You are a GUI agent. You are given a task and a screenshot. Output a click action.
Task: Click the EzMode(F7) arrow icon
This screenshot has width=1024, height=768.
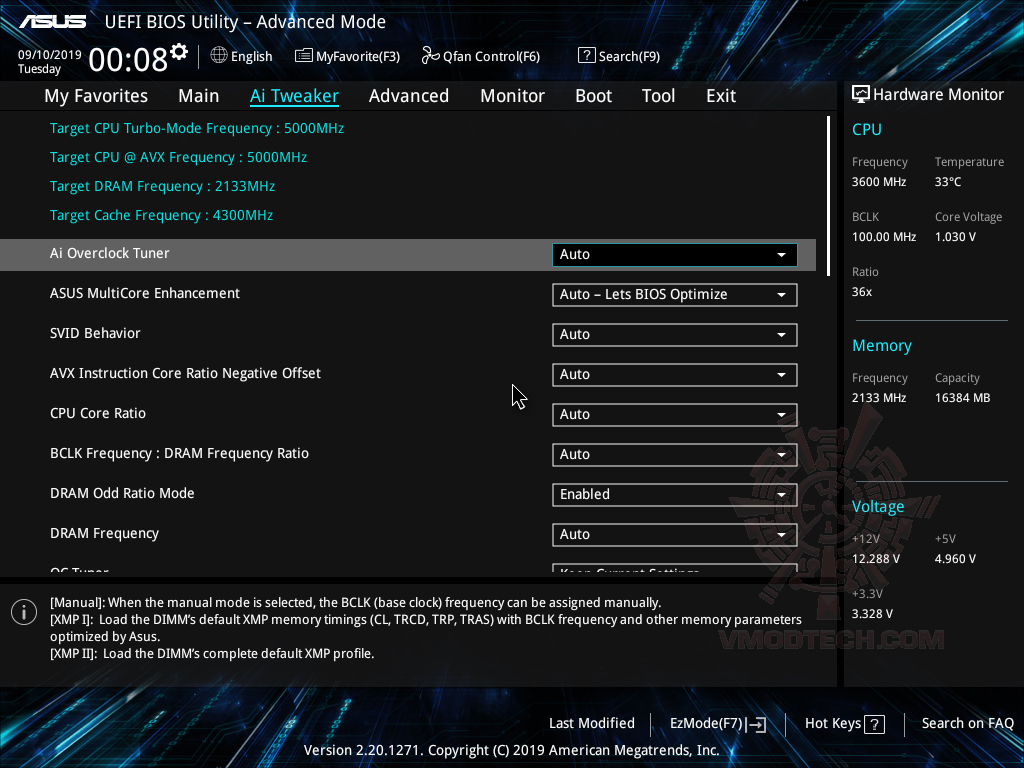click(759, 724)
